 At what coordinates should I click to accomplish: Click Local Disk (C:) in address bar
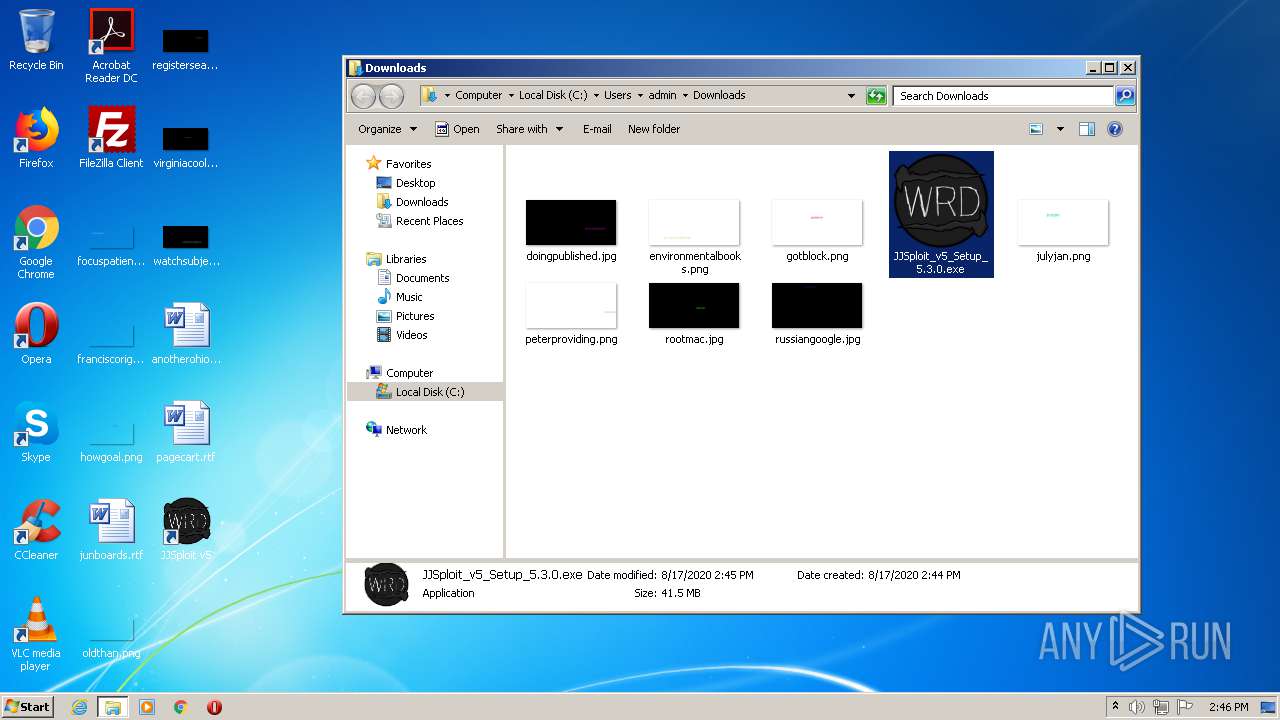[x=553, y=96]
